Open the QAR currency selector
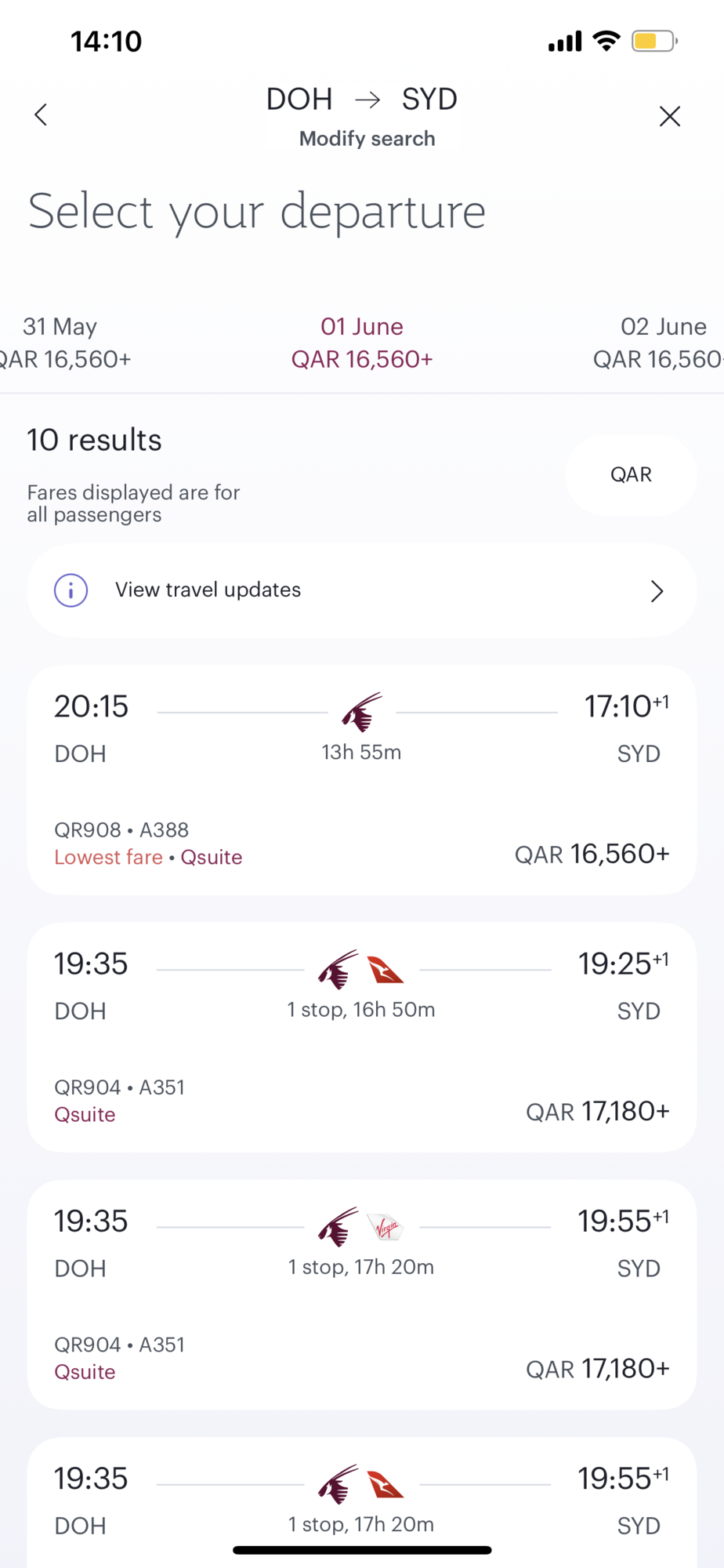The width and height of the screenshot is (724, 1568). (x=631, y=474)
